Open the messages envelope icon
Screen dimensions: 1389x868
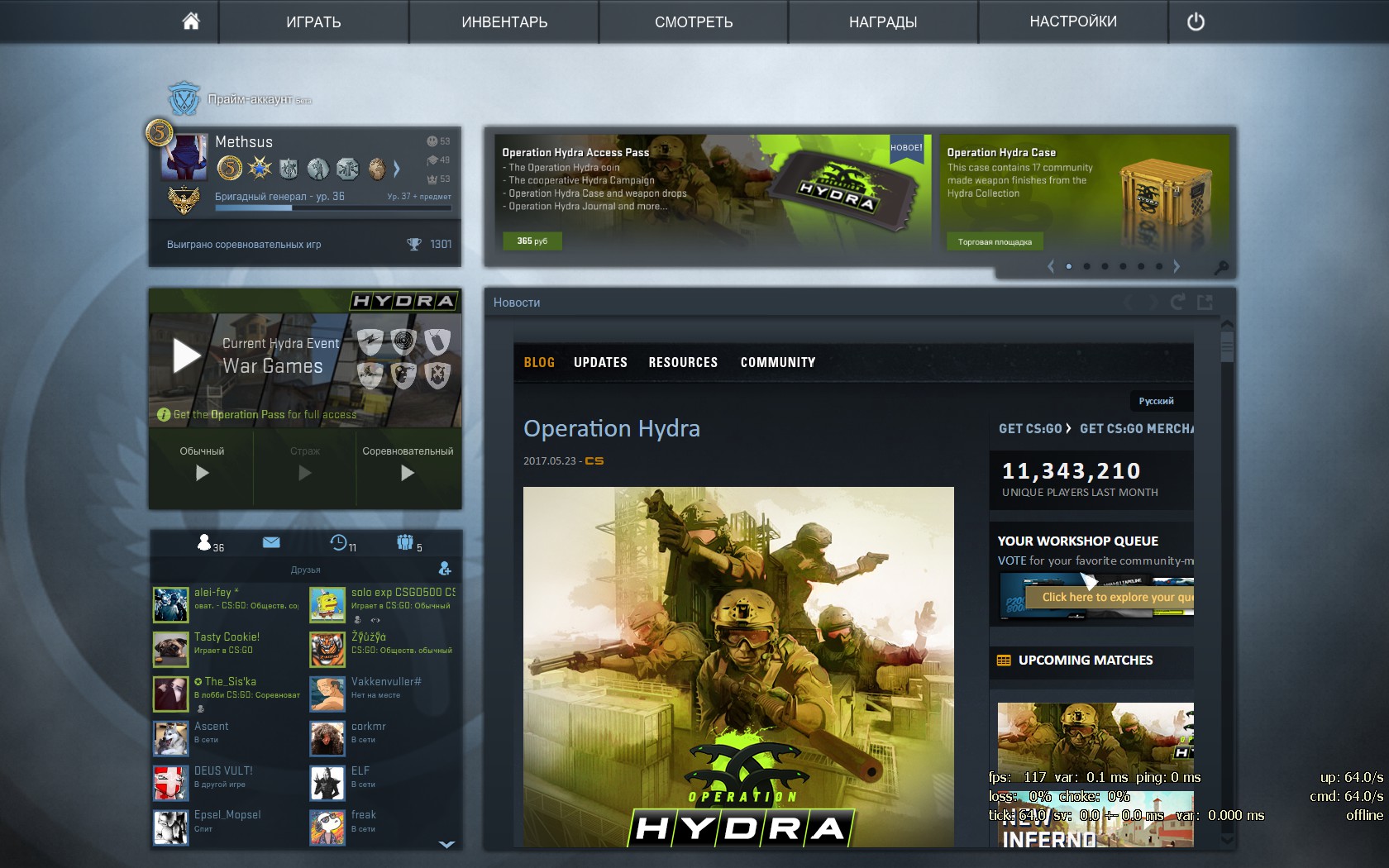coord(271,542)
